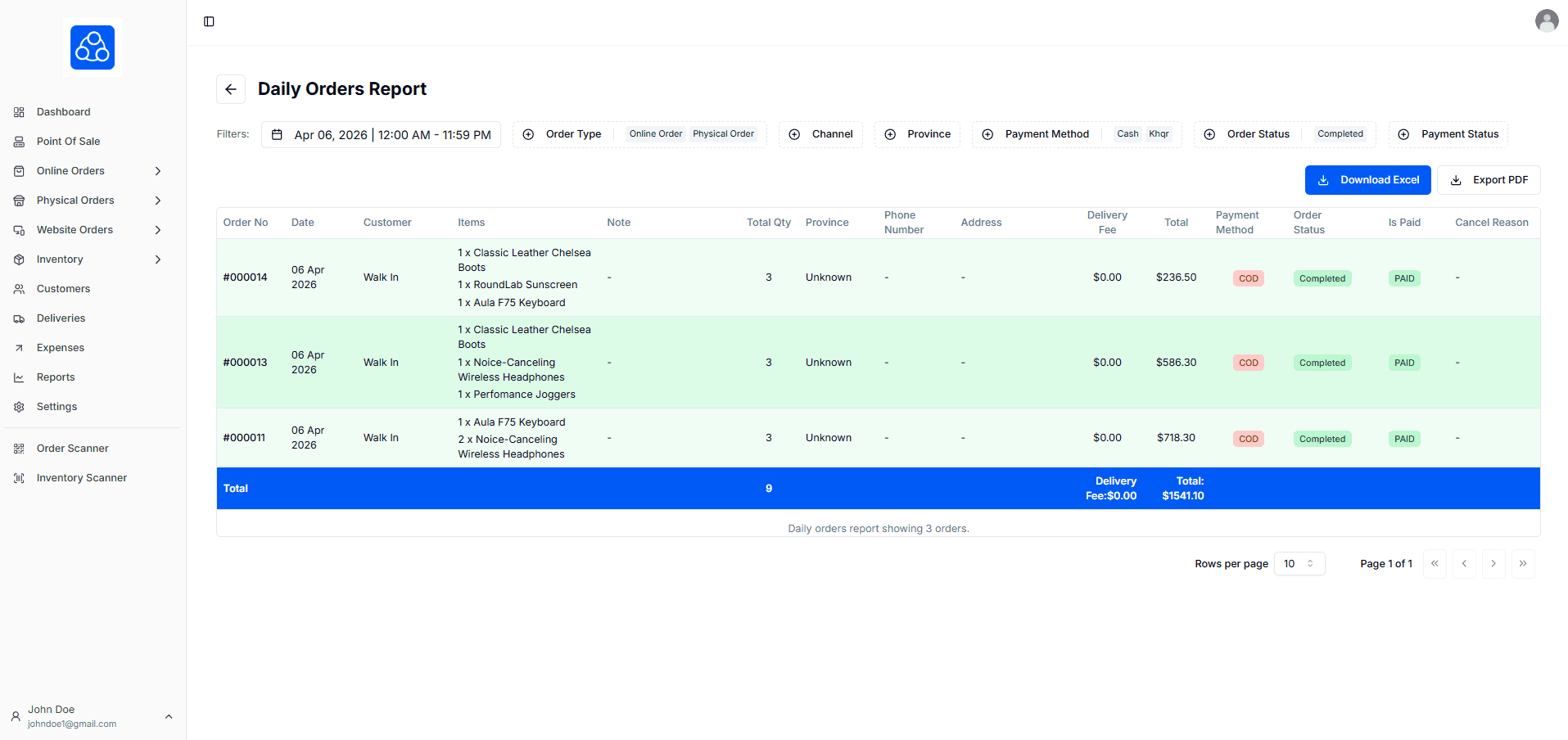The width and height of the screenshot is (1568, 740).
Task: Click the Khqr filter tag
Action: (x=1159, y=134)
